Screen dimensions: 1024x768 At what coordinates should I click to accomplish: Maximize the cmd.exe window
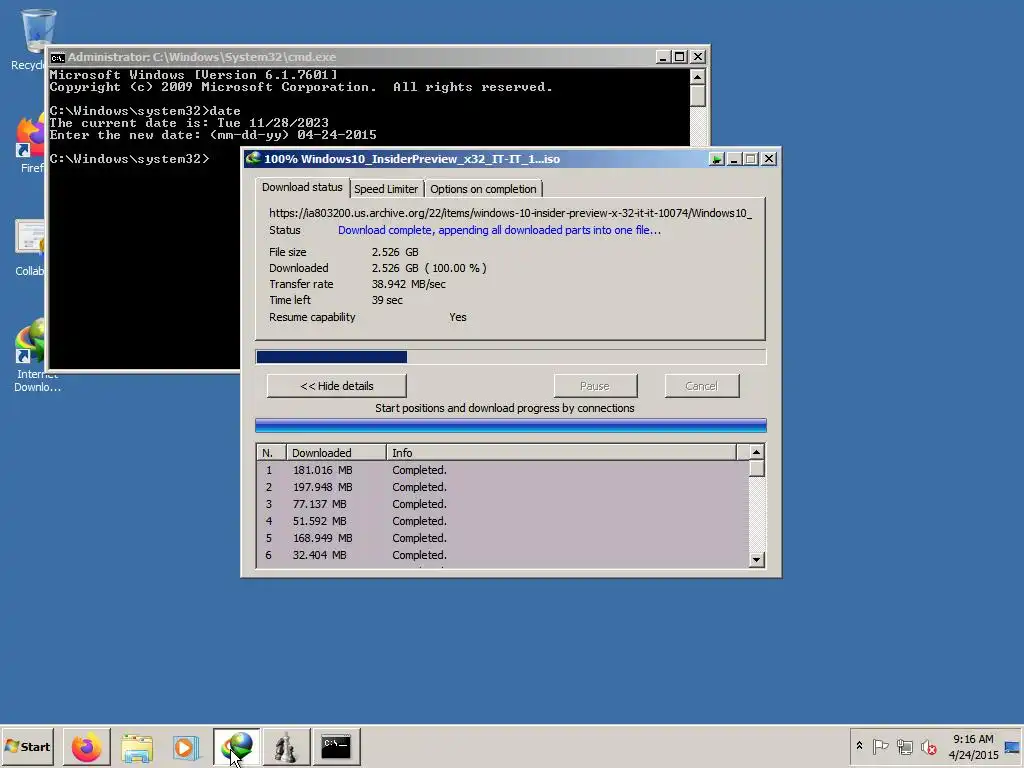tap(680, 57)
